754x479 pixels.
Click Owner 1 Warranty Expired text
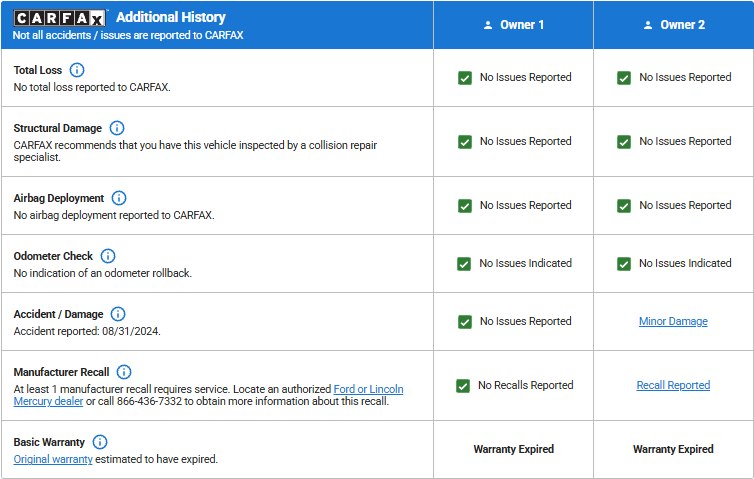[513, 449]
